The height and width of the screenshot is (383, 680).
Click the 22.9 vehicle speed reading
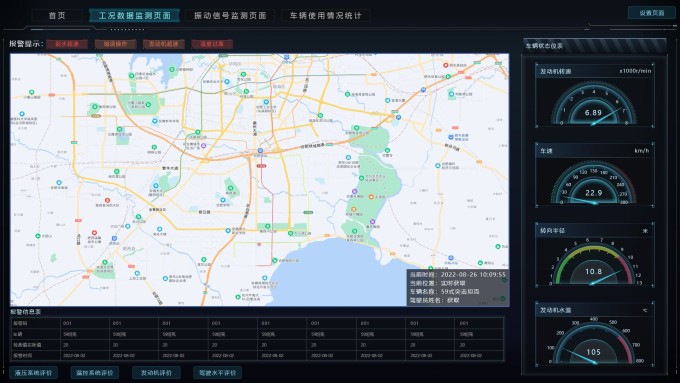click(x=593, y=193)
